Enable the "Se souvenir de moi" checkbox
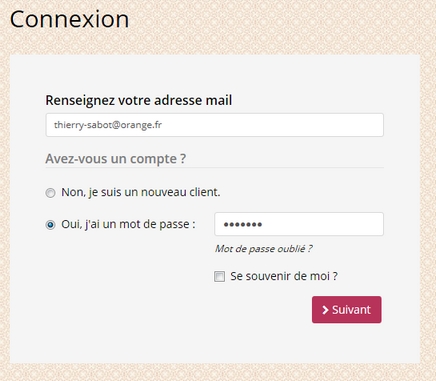 pyautogui.click(x=219, y=276)
